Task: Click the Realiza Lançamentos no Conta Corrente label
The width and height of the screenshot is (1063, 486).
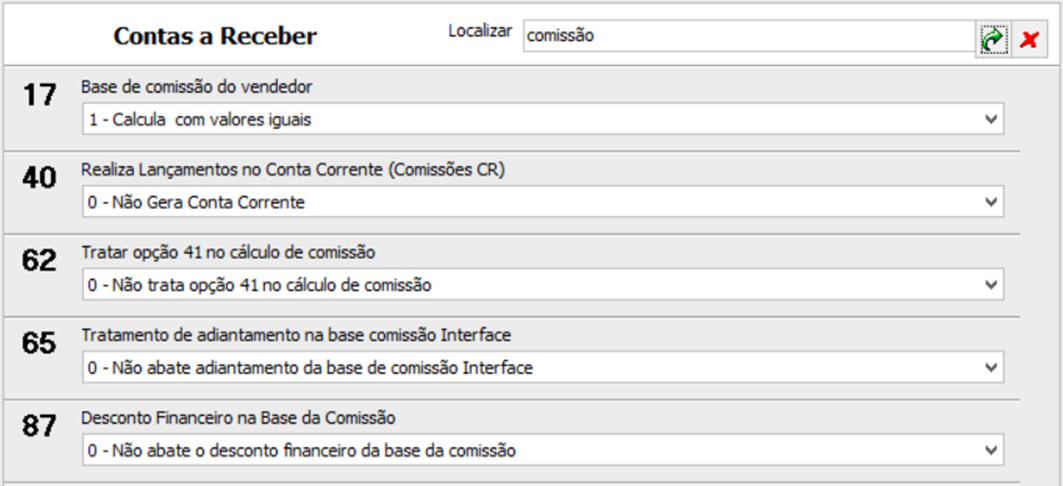Action: (293, 170)
